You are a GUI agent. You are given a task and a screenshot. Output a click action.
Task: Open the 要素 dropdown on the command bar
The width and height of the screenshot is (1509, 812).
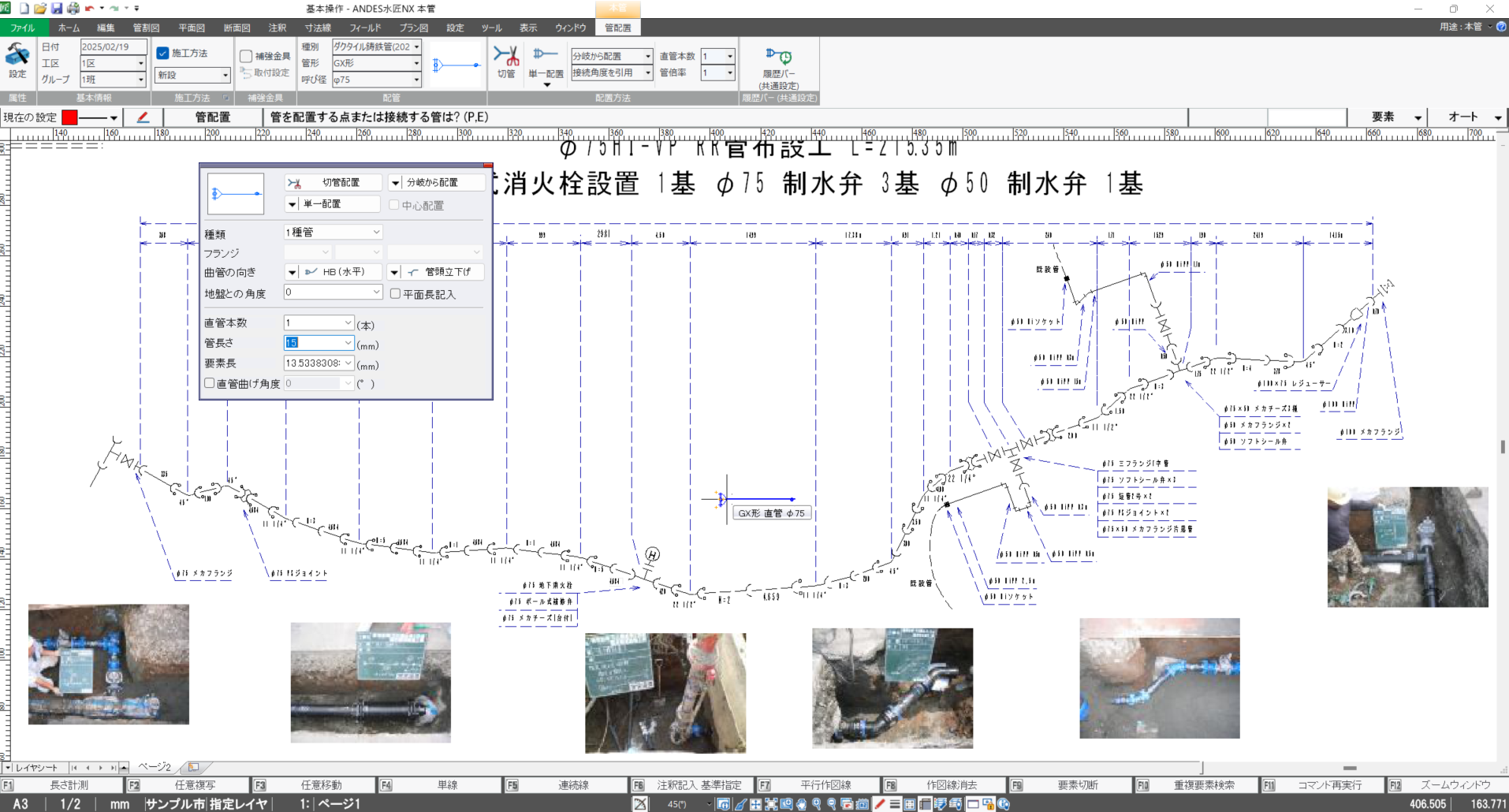coord(1418,117)
